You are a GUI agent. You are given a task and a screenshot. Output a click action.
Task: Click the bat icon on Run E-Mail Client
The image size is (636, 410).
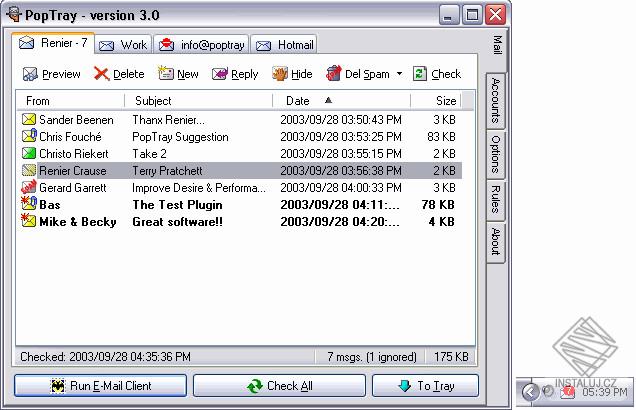[58, 386]
